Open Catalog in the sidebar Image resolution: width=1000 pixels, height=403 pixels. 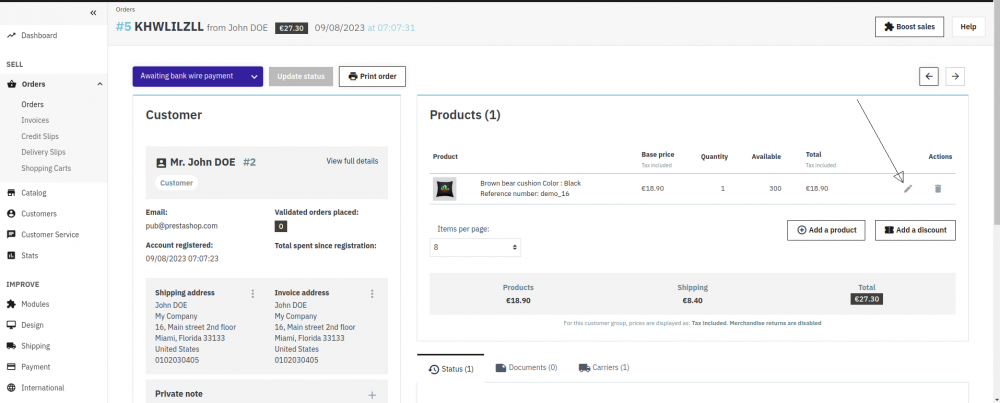coord(34,193)
